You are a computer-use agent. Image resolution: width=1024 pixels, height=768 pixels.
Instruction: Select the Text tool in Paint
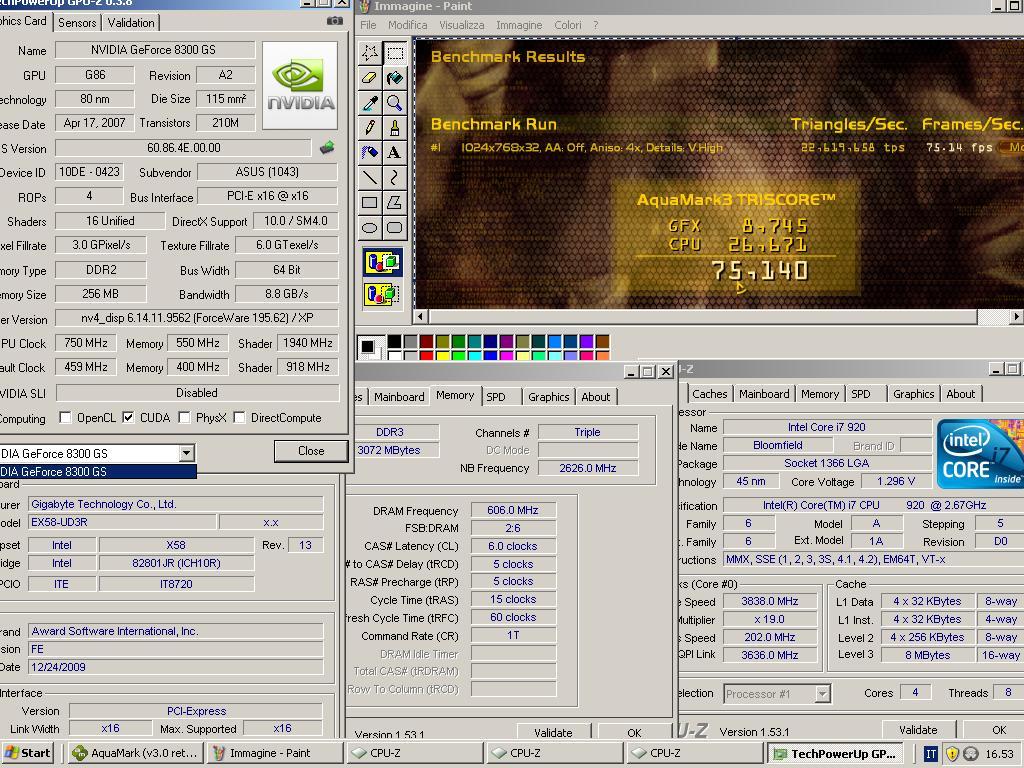(x=394, y=152)
